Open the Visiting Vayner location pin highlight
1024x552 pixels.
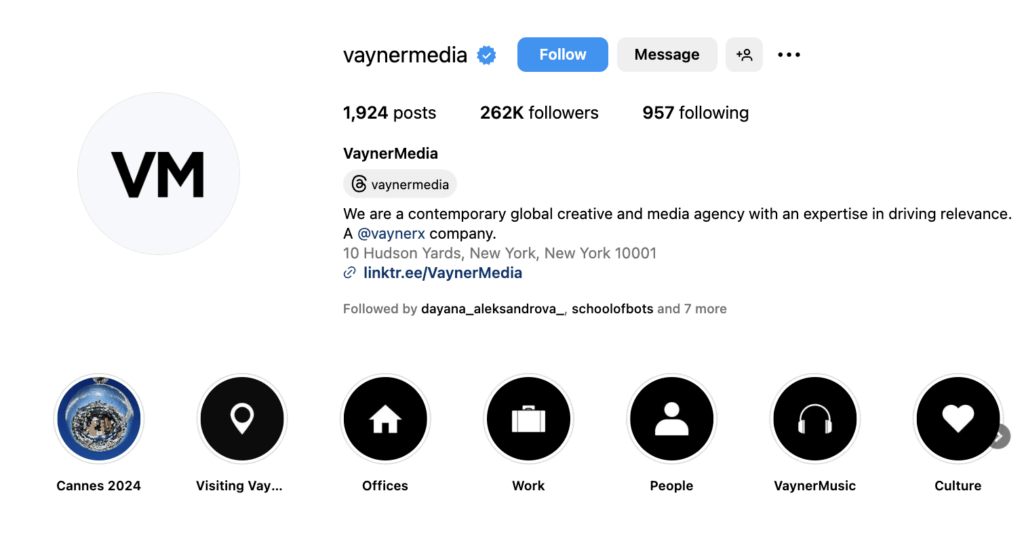coord(242,419)
